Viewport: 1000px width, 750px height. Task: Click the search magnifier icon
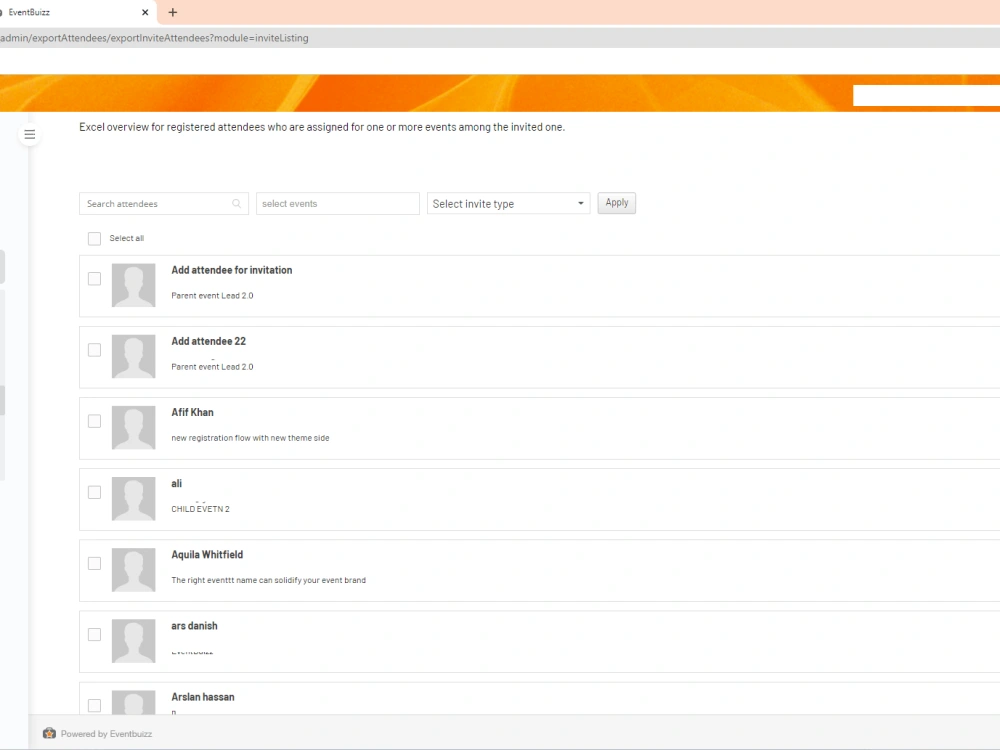click(237, 203)
